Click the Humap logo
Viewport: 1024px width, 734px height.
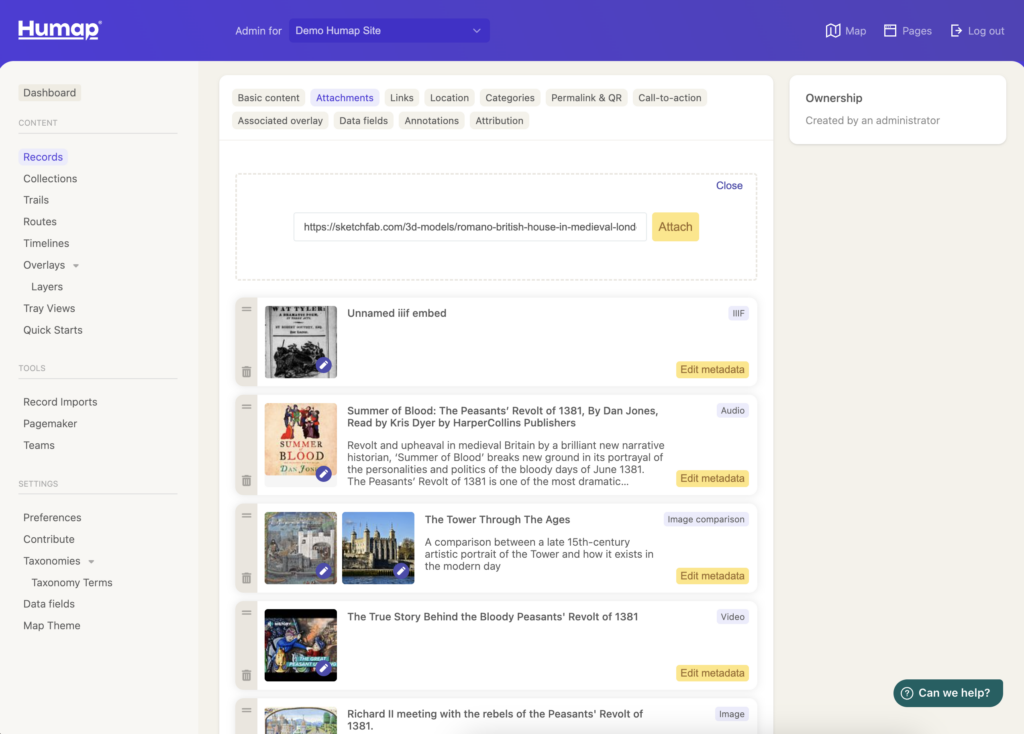pyautogui.click(x=59, y=29)
